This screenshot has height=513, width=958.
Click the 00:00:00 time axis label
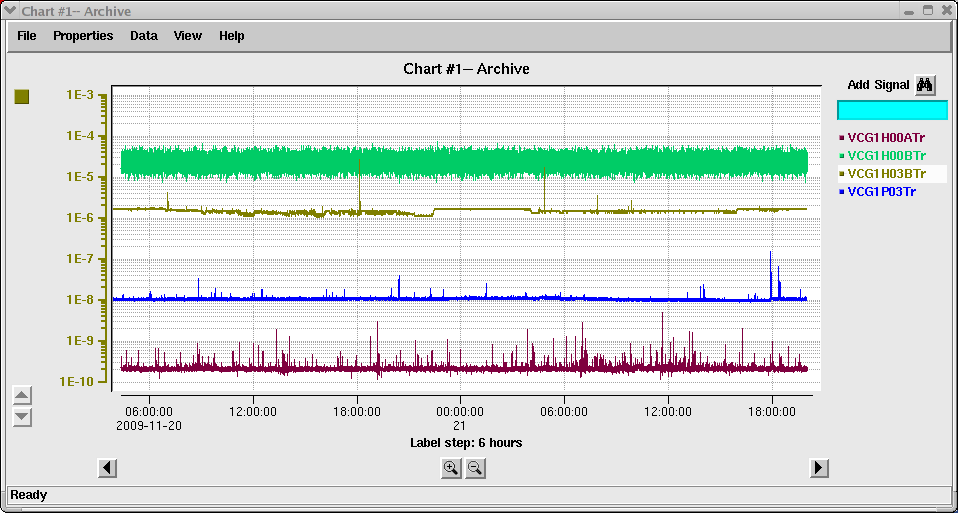pos(460,412)
